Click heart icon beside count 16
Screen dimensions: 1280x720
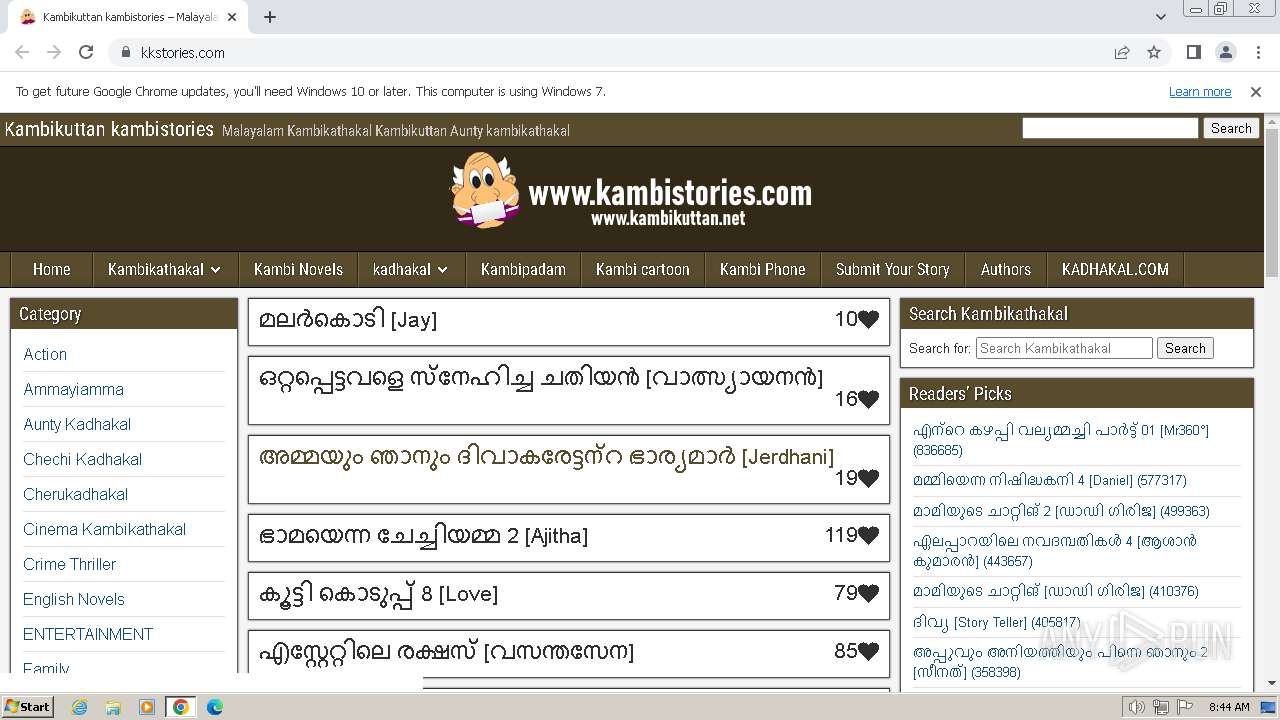(868, 399)
